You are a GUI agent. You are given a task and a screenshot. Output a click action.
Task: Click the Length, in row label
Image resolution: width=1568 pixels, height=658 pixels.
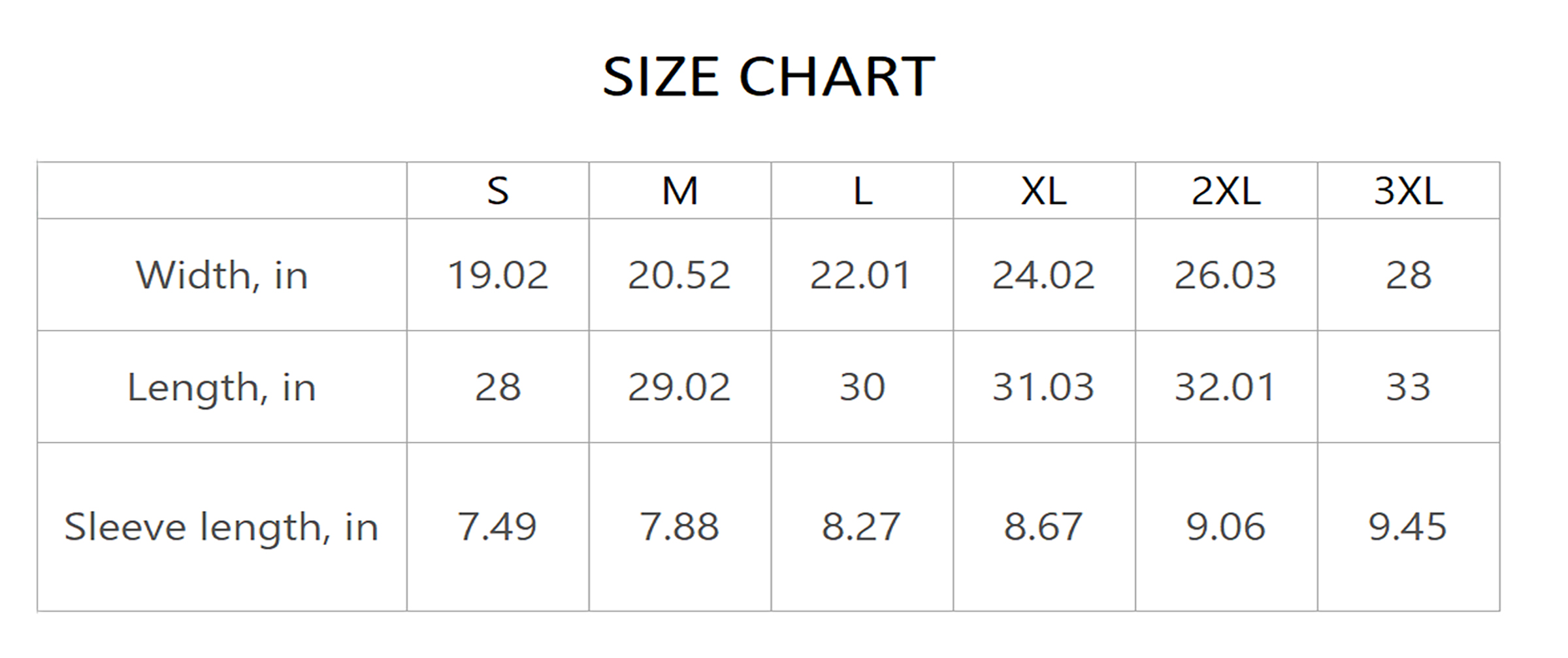click(x=222, y=387)
